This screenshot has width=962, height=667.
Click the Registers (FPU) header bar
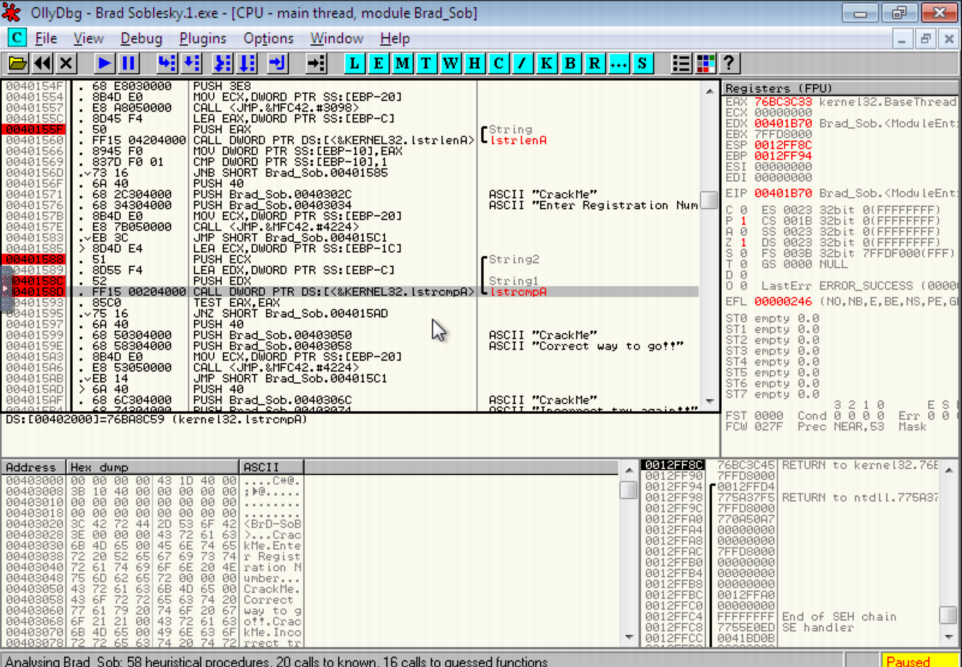point(840,88)
